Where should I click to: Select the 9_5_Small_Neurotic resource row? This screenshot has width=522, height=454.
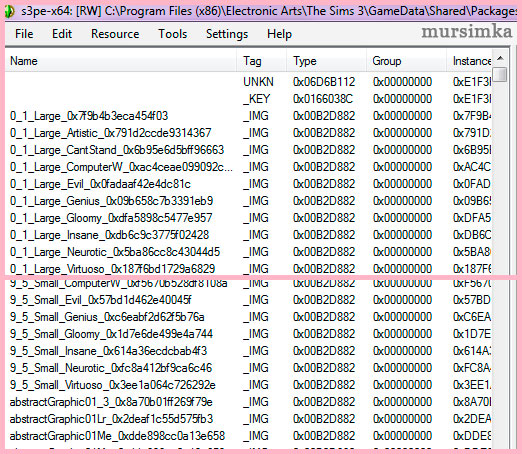[248, 368]
